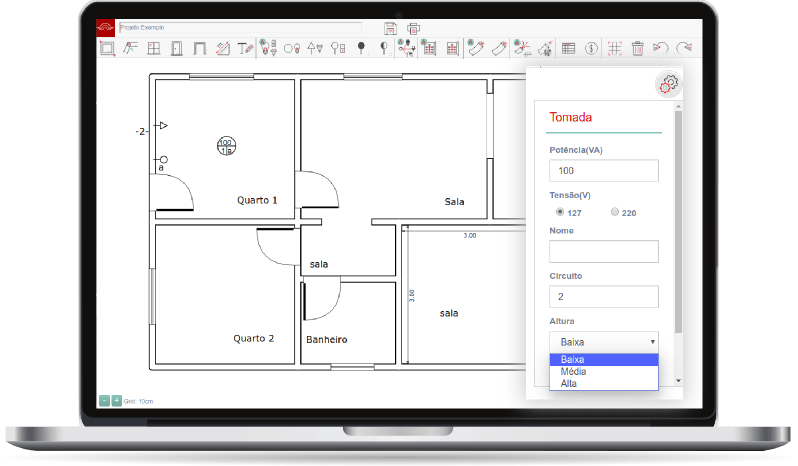Select the measurement ruler tool
This screenshot has width=798, height=466.
(222, 48)
